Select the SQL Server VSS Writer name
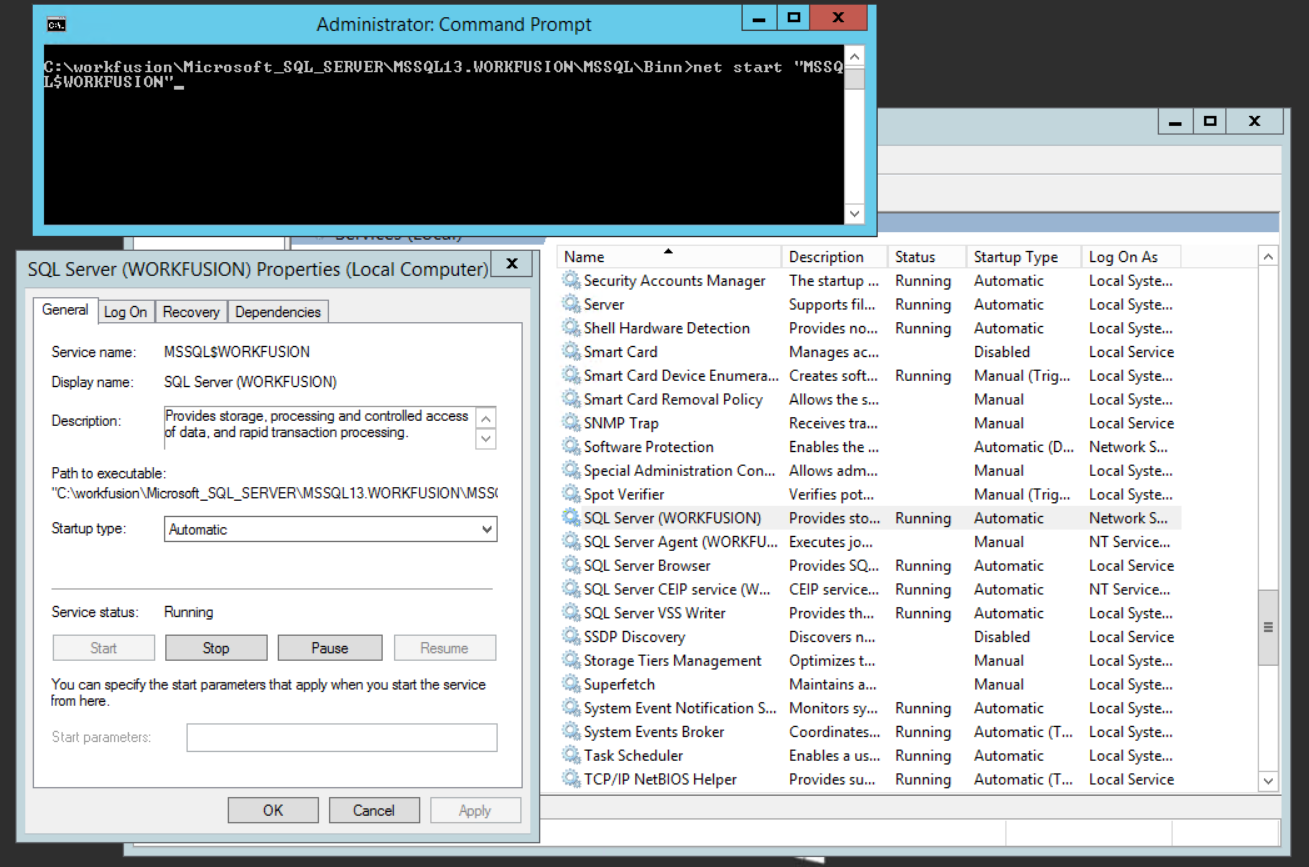1309x867 pixels. click(655, 613)
